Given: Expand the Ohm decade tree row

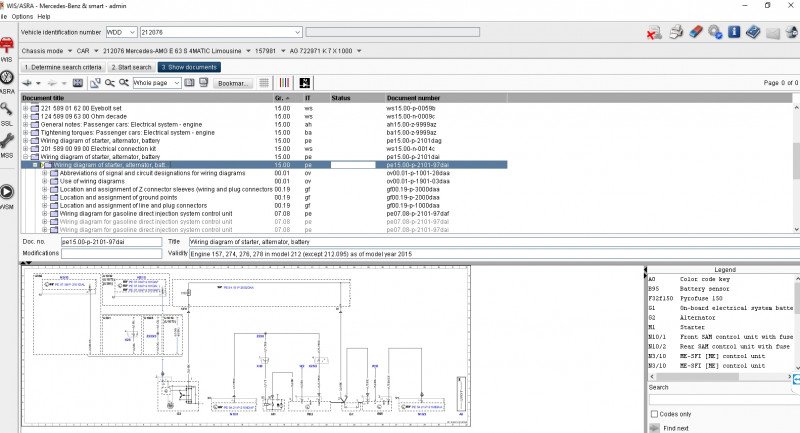Looking at the screenshot, I should click(x=25, y=117).
